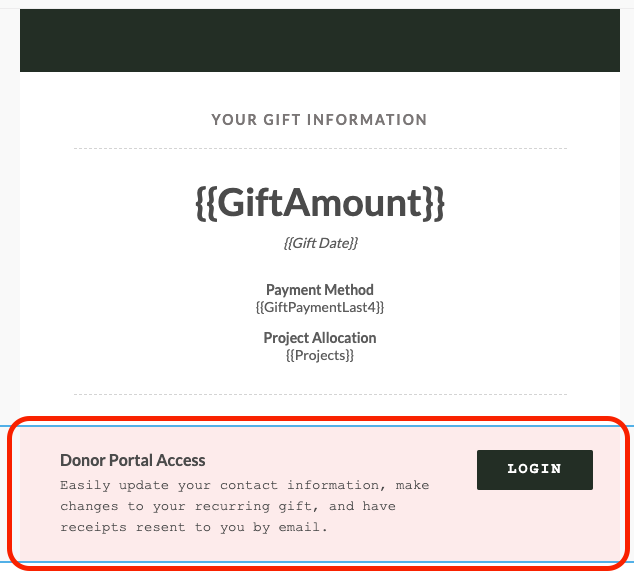The height and width of the screenshot is (573, 634).
Task: Select the Donor Portal Access heading
Action: click(x=133, y=460)
